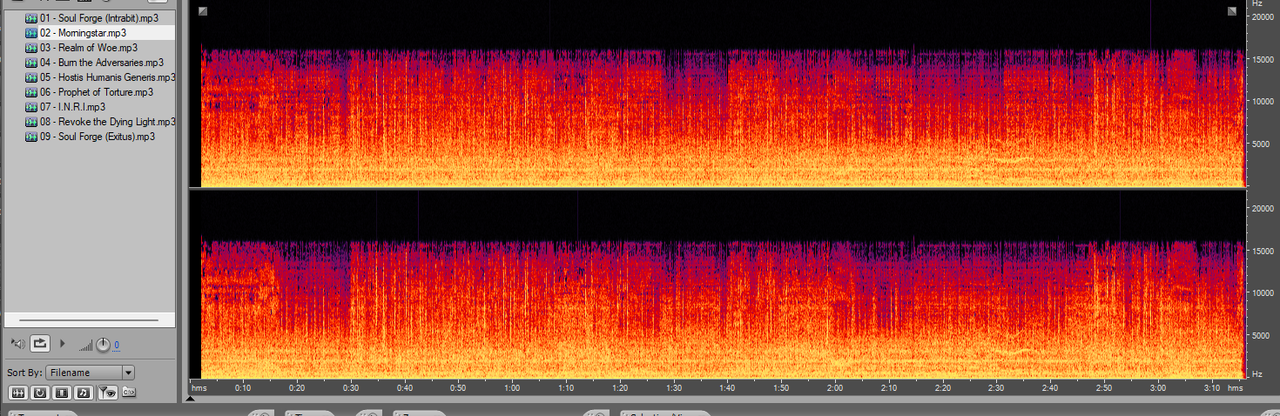Click the lower channel spectrogram
The height and width of the screenshot is (416, 1280).
(x=717, y=285)
